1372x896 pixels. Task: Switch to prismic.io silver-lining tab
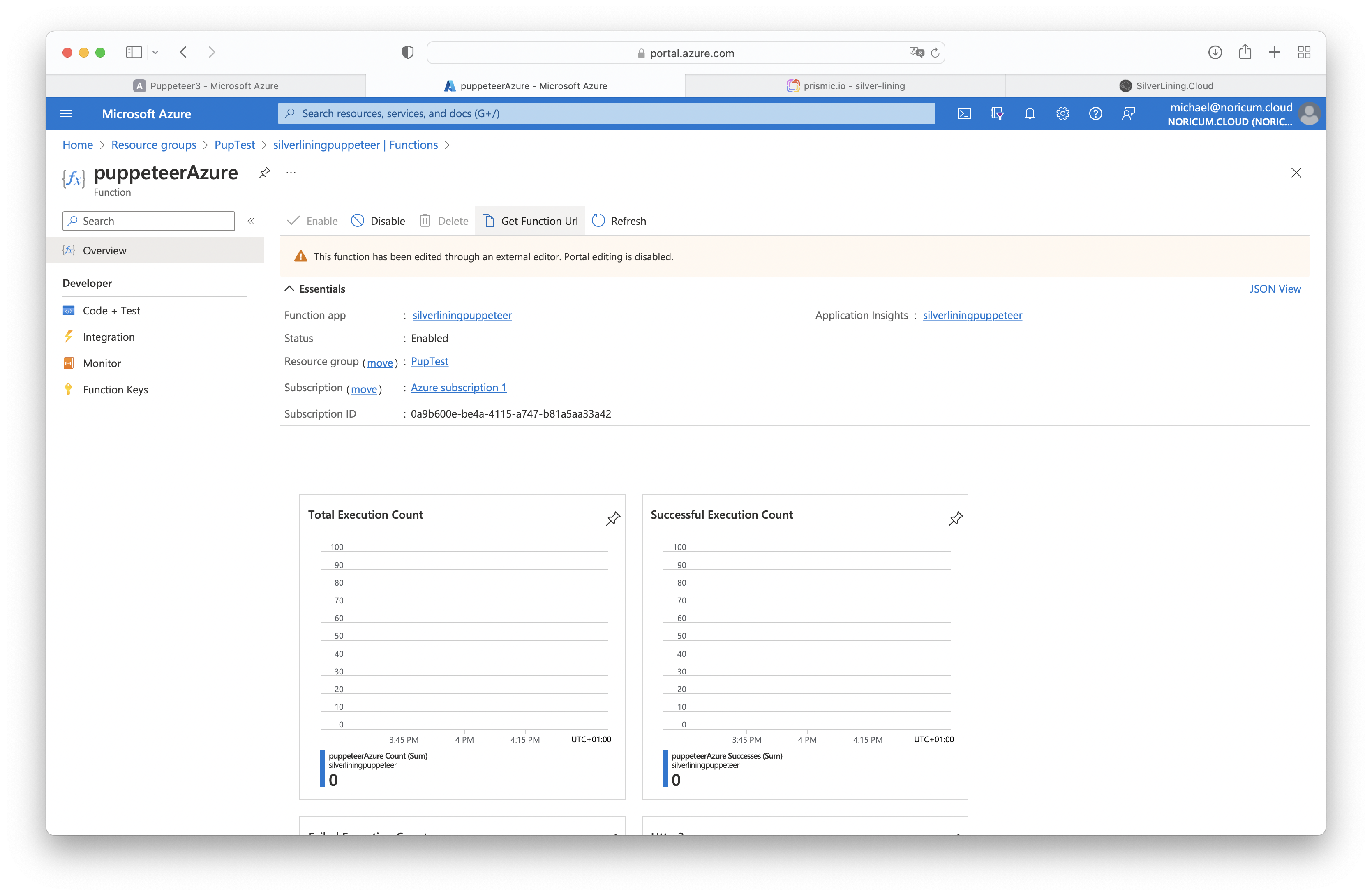845,86
